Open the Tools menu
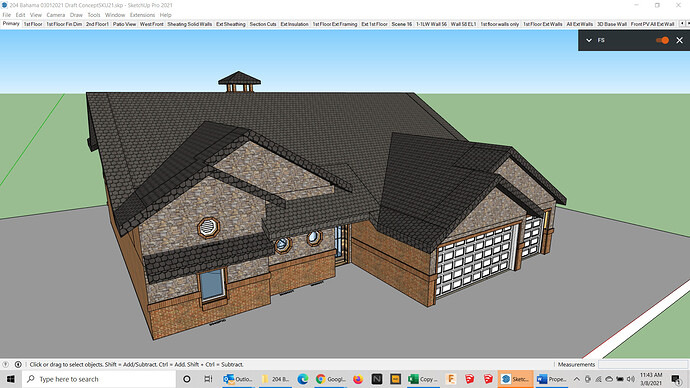Viewport: 690px width, 388px height. click(x=94, y=15)
